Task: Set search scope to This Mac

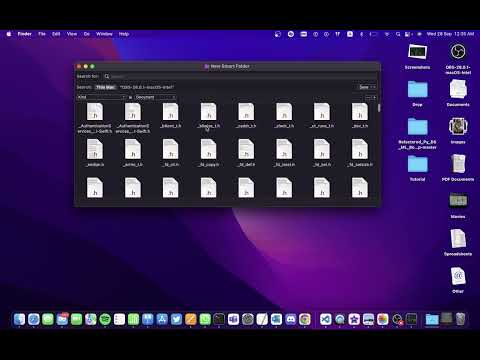Action: tap(105, 87)
